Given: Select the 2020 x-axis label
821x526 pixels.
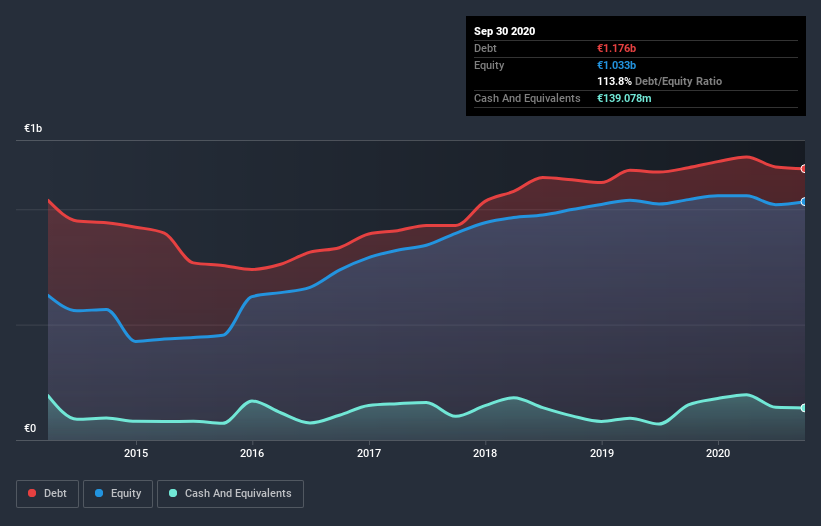Looking at the screenshot, I should click(x=718, y=453).
